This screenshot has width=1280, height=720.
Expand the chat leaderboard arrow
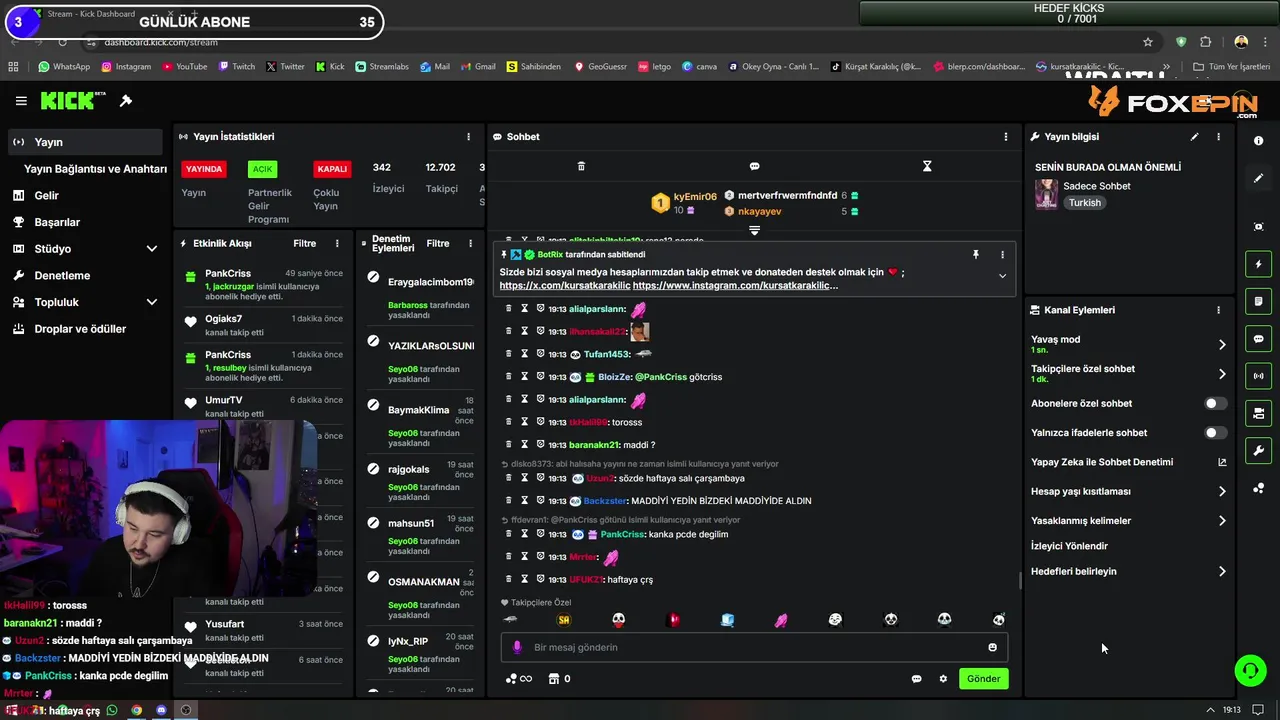(x=754, y=231)
